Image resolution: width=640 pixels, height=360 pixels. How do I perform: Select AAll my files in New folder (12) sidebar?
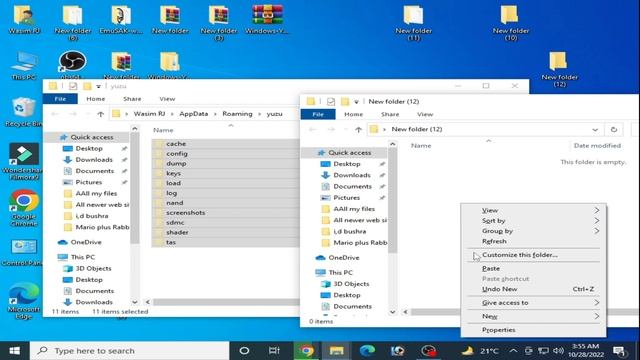pyautogui.click(x=354, y=209)
